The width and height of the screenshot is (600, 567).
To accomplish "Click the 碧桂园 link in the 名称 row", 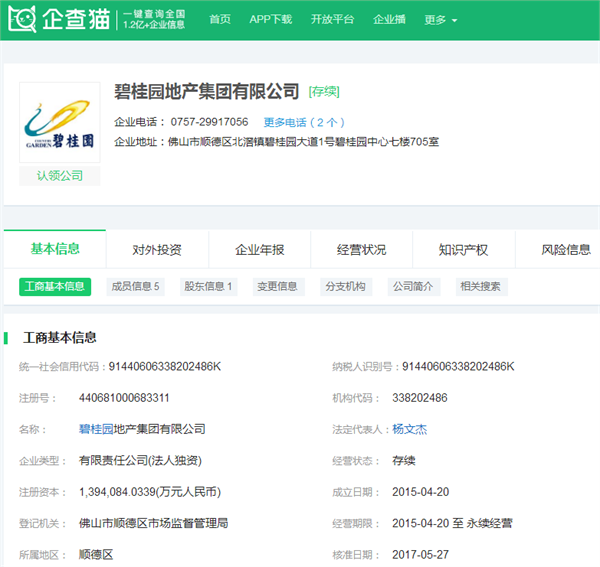I will coord(96,429).
